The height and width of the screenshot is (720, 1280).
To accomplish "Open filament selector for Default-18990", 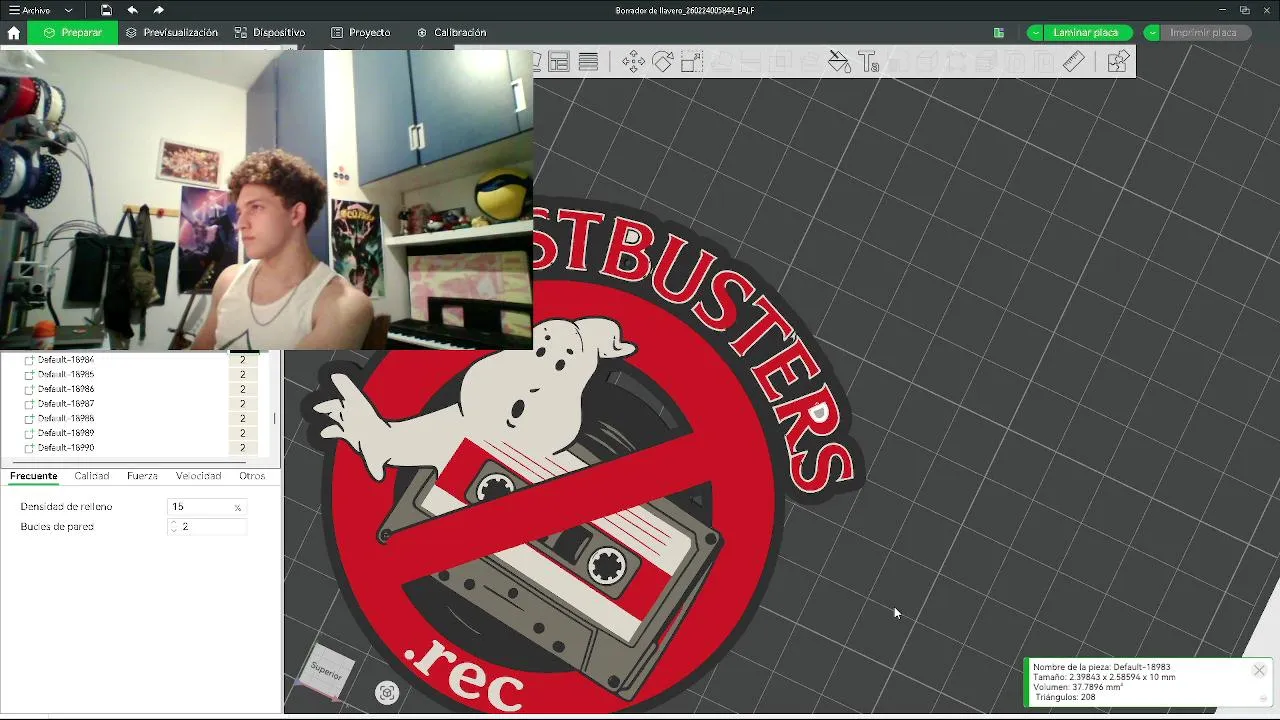I will [242, 448].
